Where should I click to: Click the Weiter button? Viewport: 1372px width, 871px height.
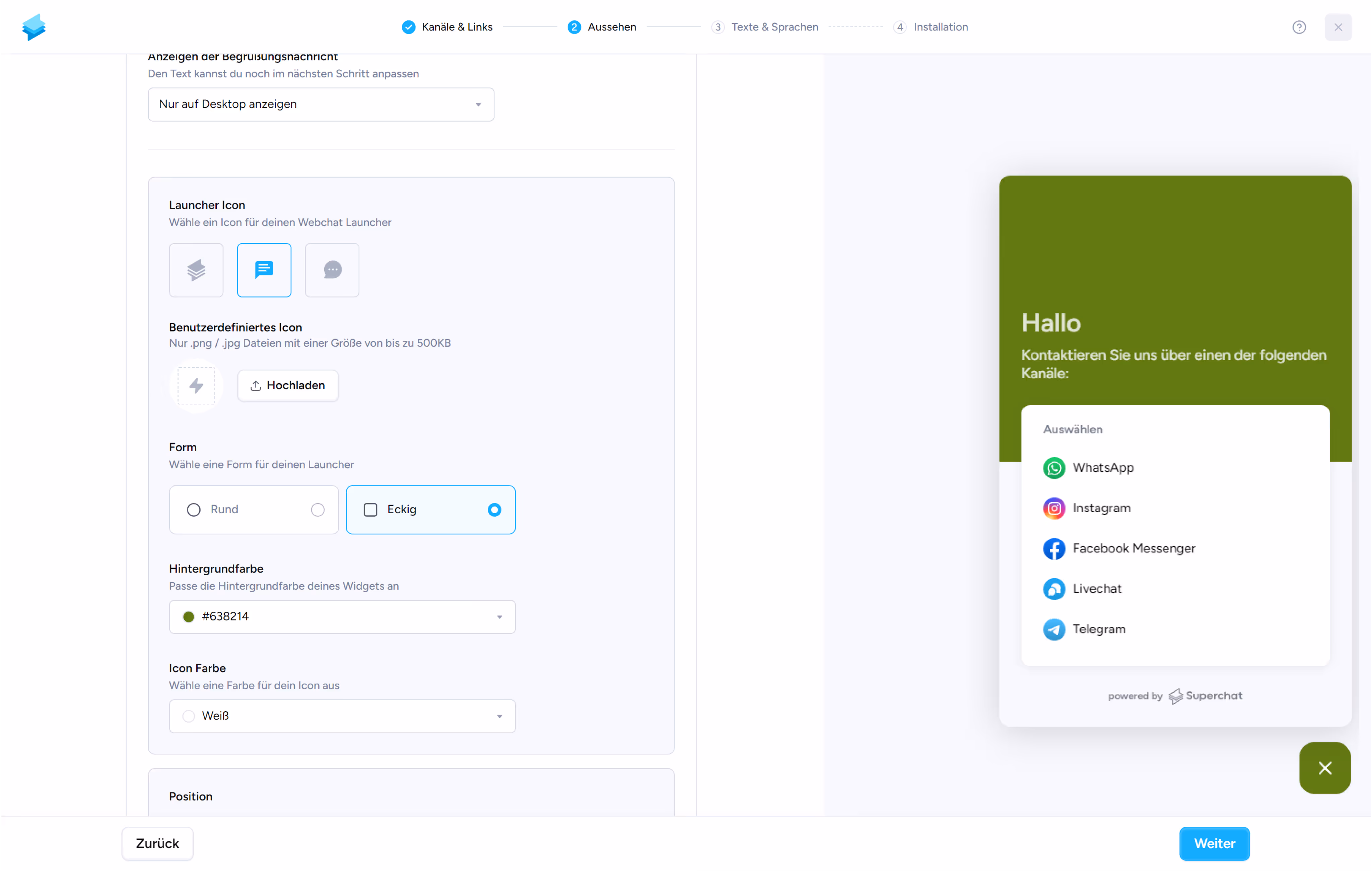coord(1214,843)
